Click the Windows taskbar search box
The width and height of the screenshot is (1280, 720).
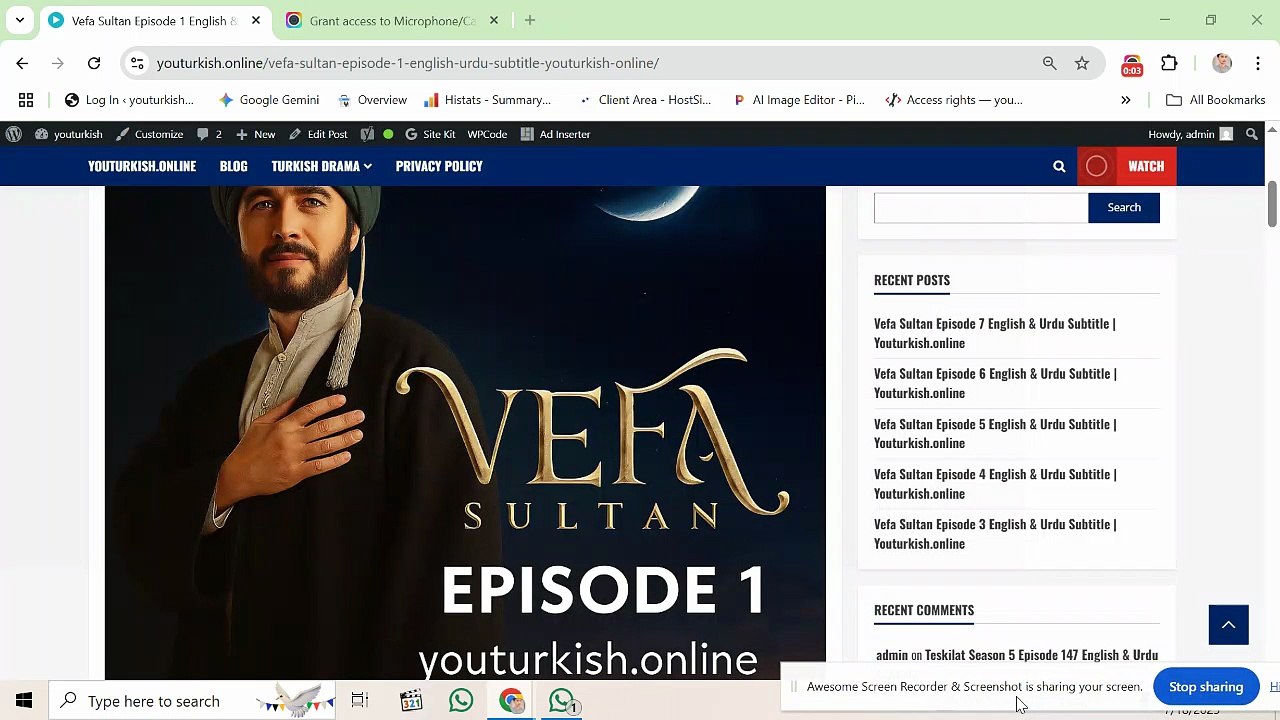(x=193, y=701)
